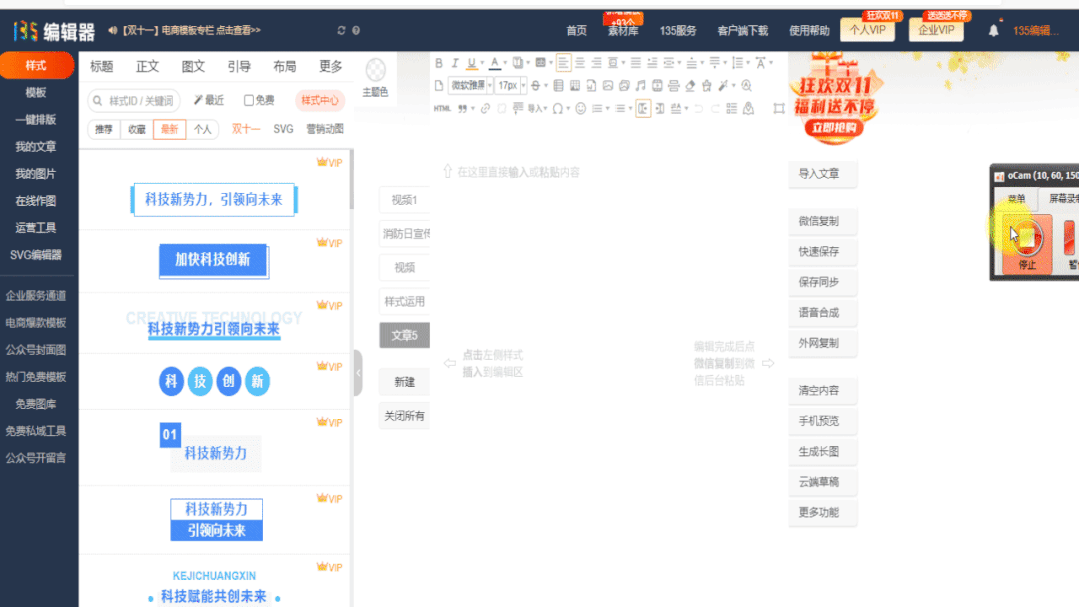
Task: Open the emoji picker smiley icon
Action: pyautogui.click(x=581, y=109)
